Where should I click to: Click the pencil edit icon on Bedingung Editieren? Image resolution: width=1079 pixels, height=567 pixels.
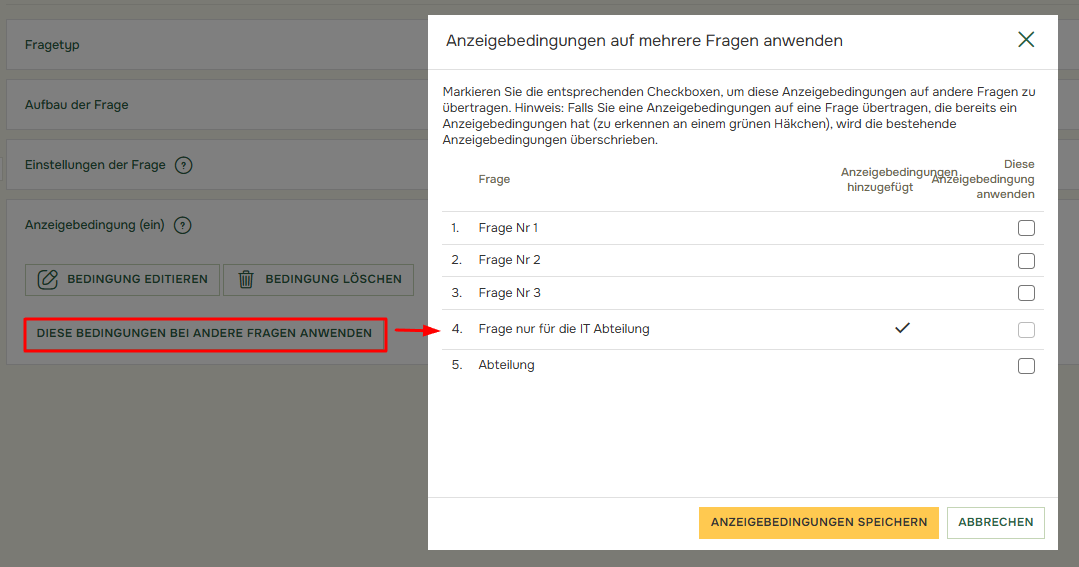[47, 280]
